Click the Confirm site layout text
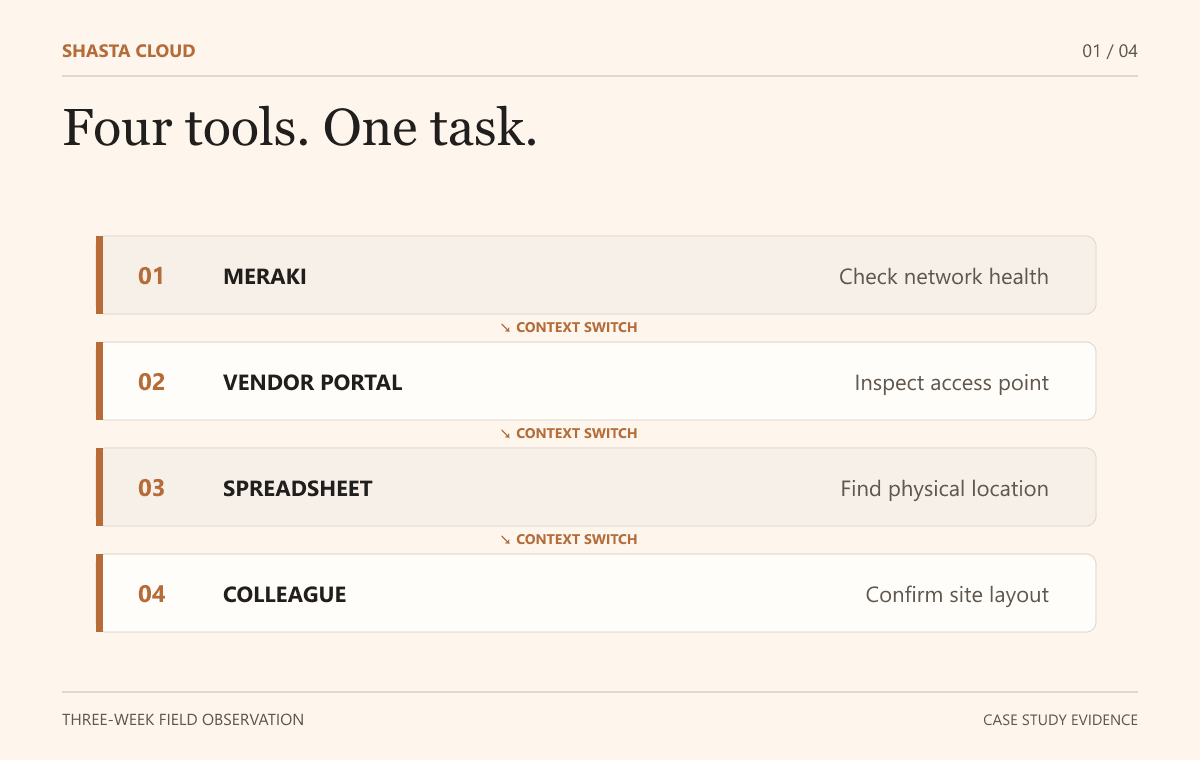This screenshot has width=1200, height=760. pyautogui.click(x=957, y=594)
